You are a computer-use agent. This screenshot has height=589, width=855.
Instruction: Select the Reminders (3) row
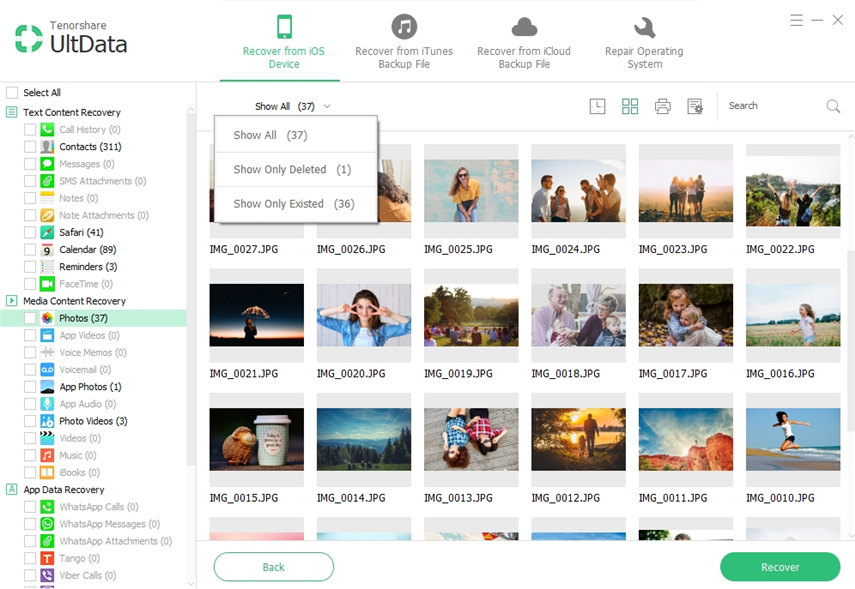click(93, 267)
